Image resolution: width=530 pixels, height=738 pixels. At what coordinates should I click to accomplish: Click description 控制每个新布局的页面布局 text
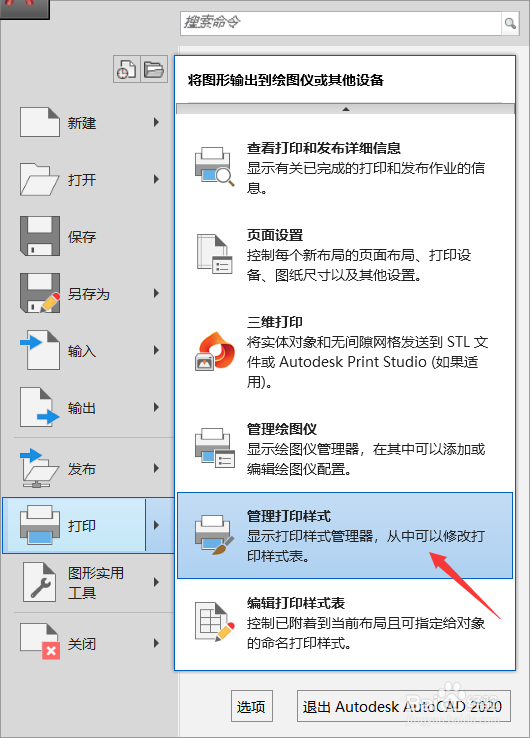[360, 265]
